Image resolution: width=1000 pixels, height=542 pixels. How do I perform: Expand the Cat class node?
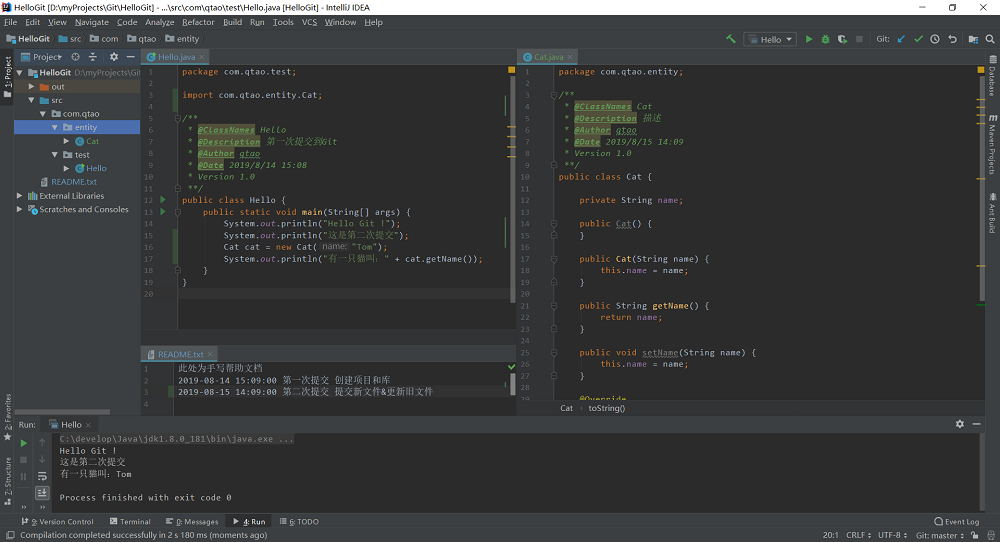click(x=66, y=141)
